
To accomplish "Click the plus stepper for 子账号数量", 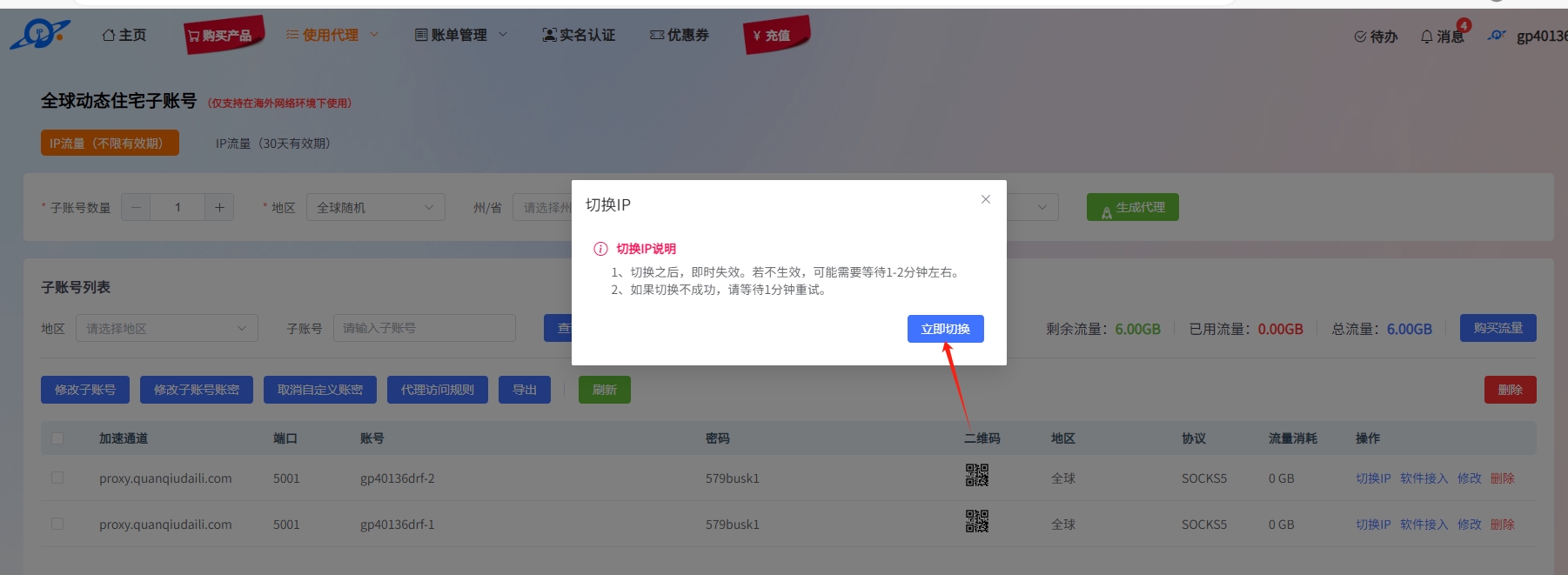I will coord(219,207).
